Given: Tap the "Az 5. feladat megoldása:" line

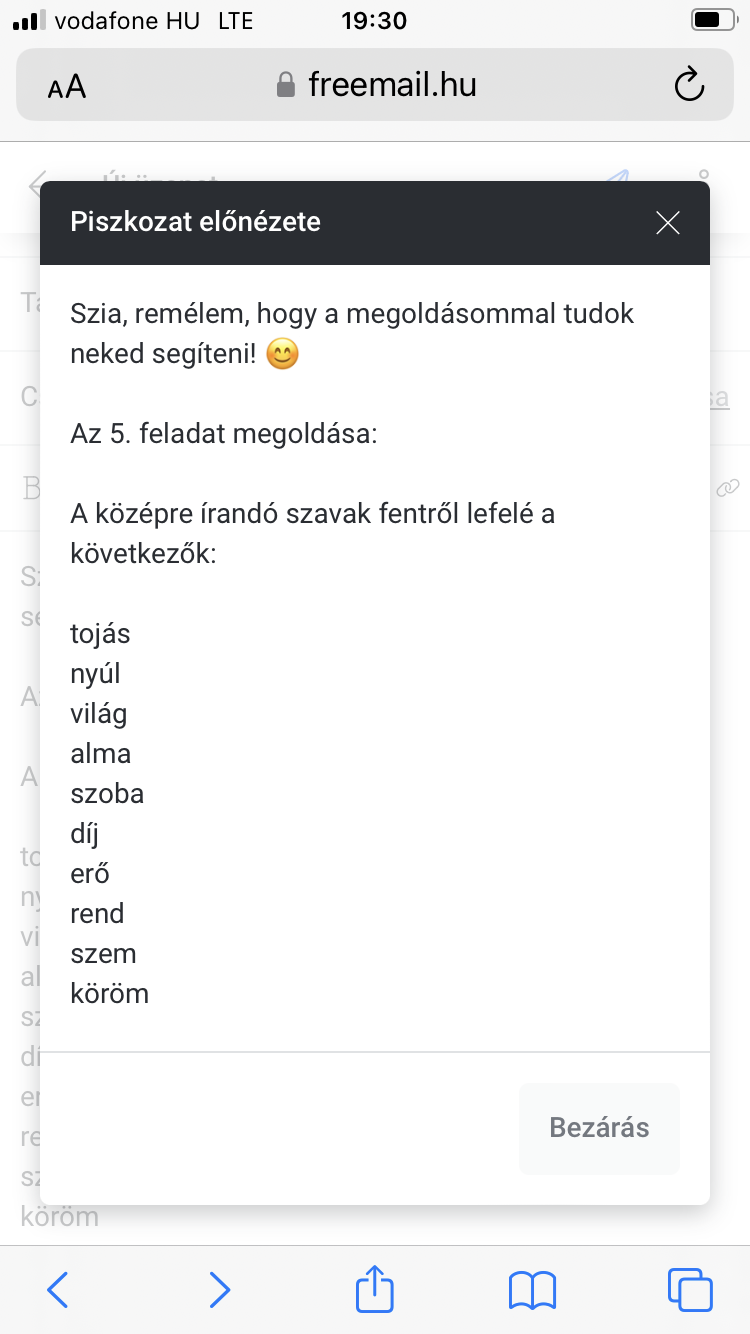Looking at the screenshot, I should pos(223,435).
